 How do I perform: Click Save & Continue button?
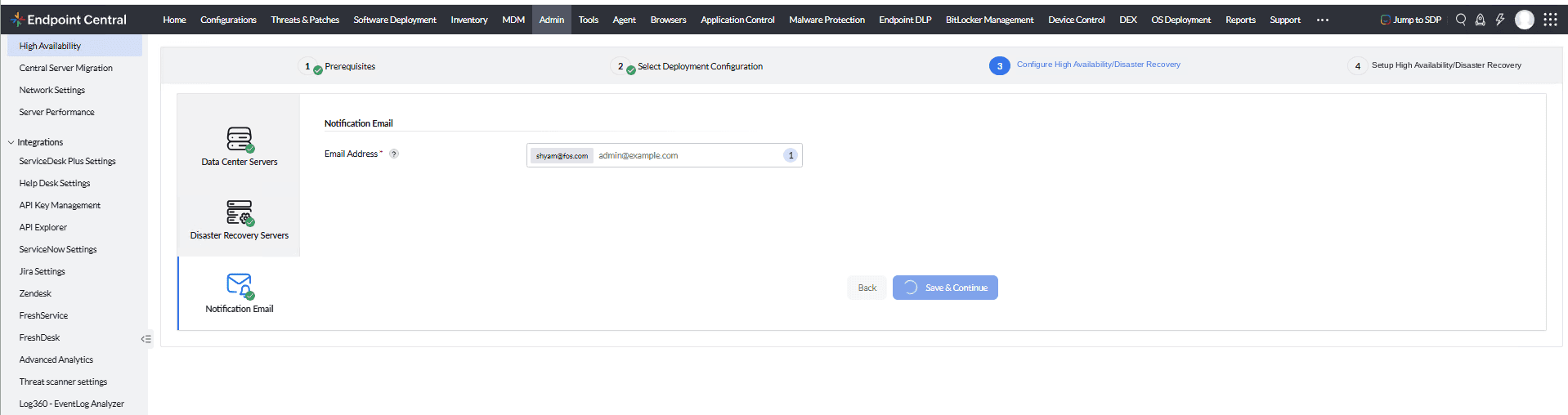945,288
